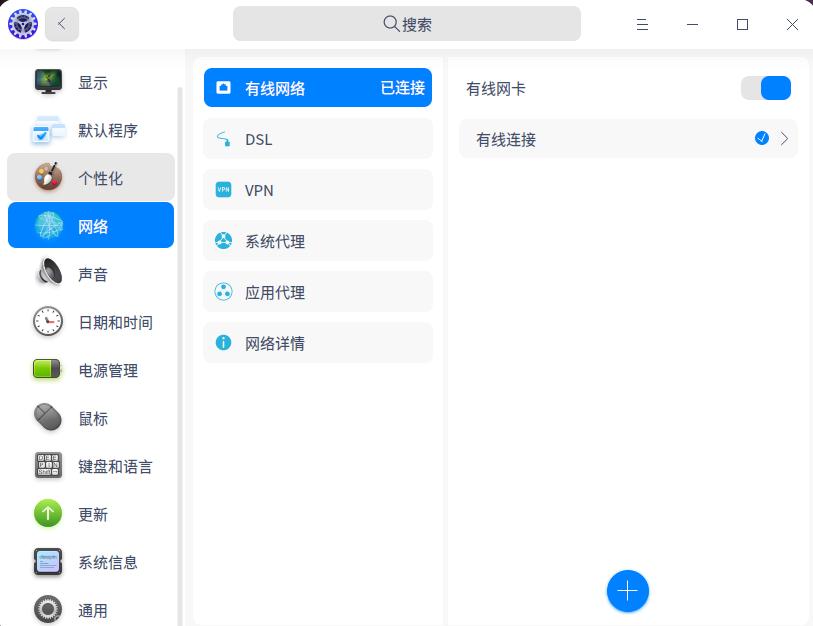This screenshot has width=813, height=626.
Task: Add a new connection with plus button
Action: [628, 591]
